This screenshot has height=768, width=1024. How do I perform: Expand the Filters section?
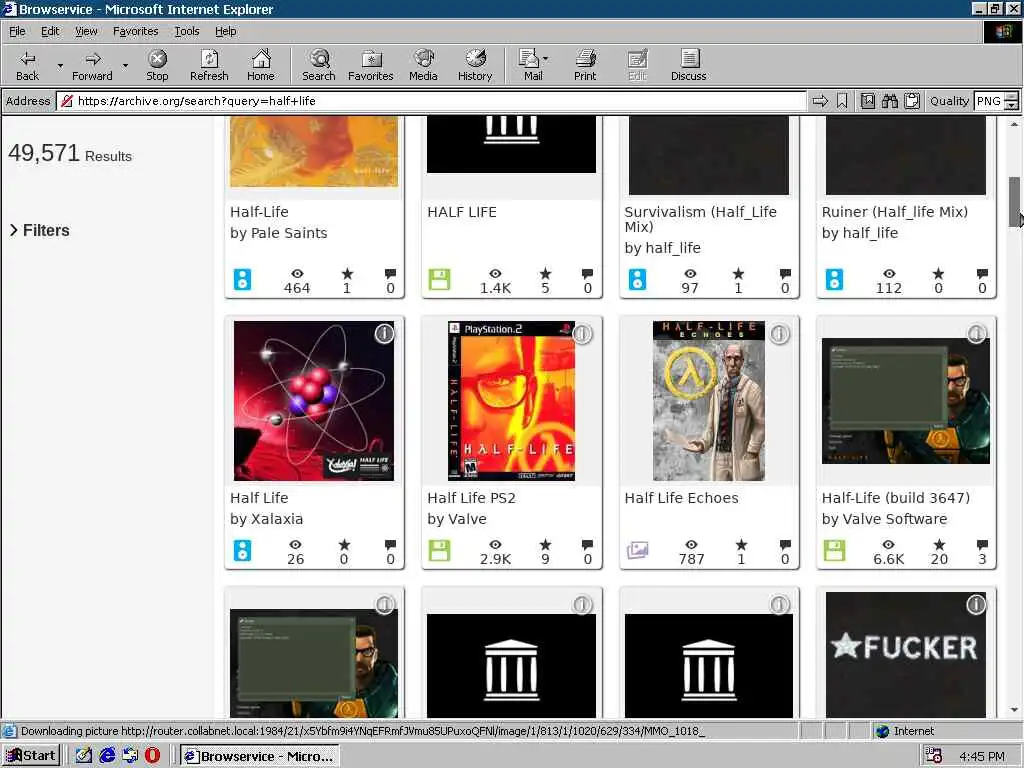39,230
